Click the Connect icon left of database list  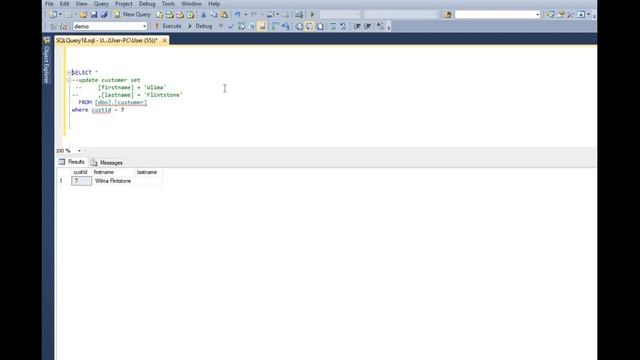tap(53, 26)
